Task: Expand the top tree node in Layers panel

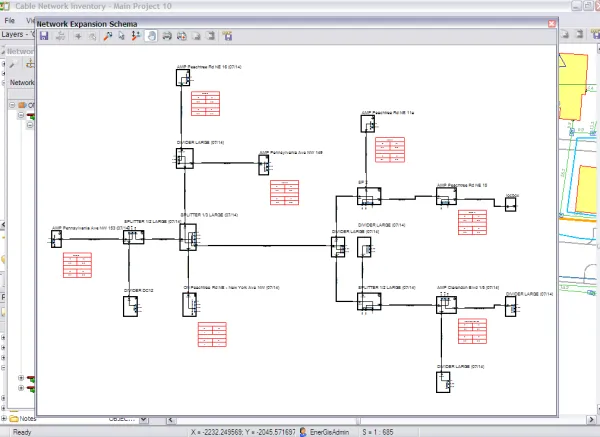Action: pos(11,104)
